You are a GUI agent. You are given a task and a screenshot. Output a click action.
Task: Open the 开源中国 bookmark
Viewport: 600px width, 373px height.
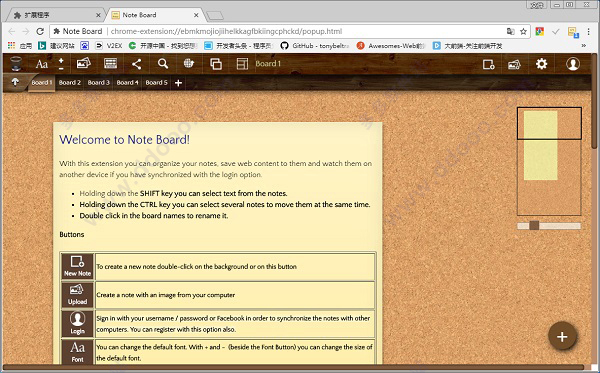pos(163,46)
